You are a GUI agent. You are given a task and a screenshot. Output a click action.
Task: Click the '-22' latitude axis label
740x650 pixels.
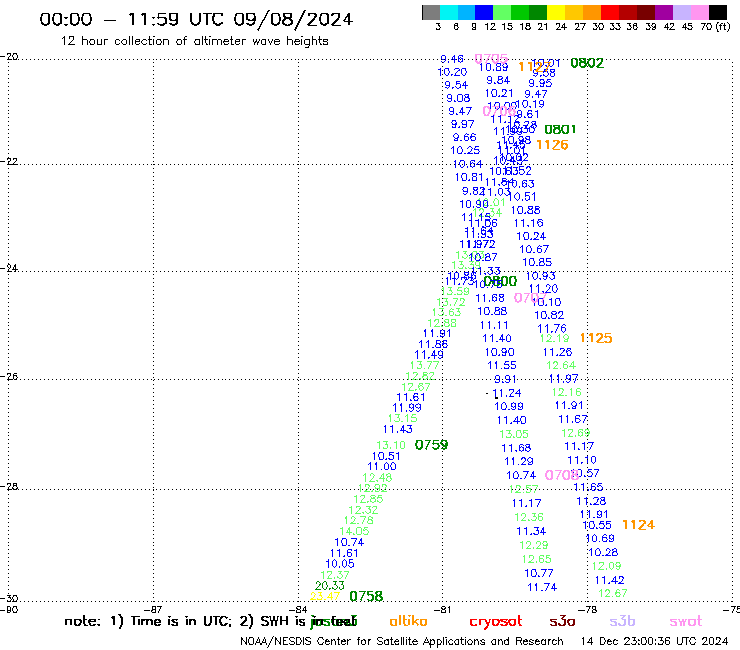(9, 161)
